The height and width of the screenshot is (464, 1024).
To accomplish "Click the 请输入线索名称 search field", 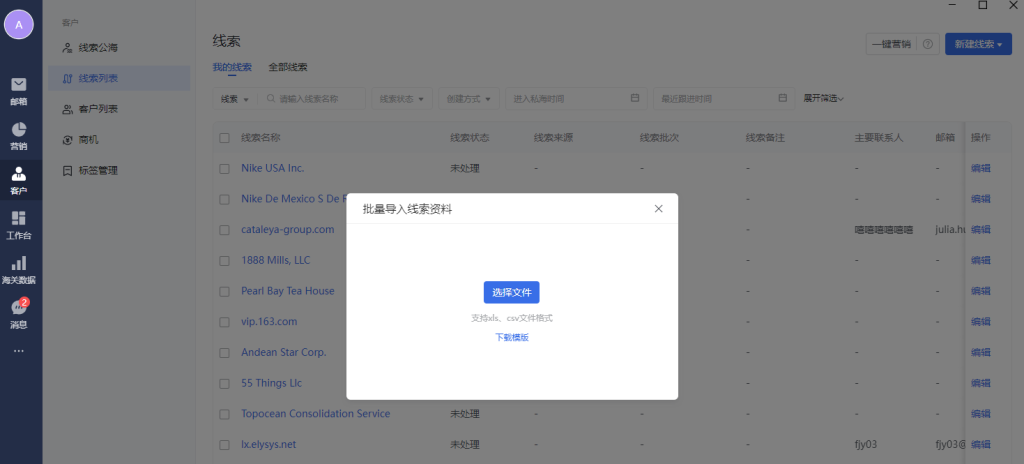I will coord(315,99).
